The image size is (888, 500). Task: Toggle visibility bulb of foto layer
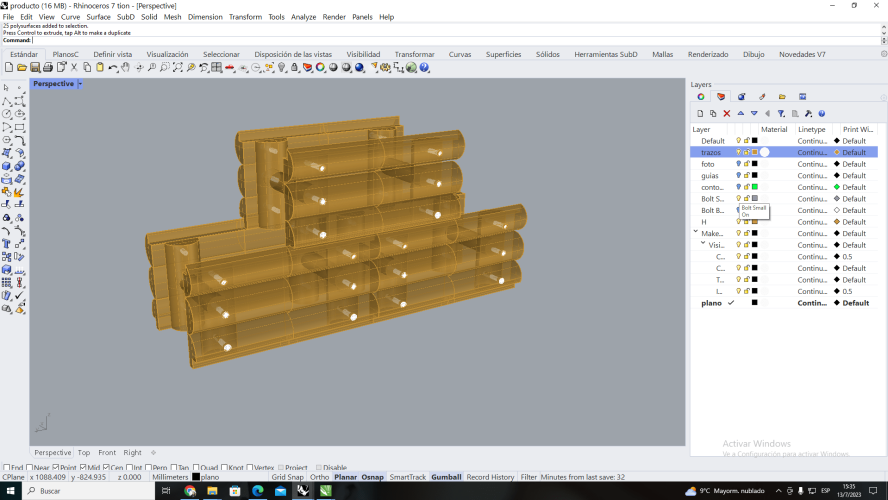[x=739, y=164]
